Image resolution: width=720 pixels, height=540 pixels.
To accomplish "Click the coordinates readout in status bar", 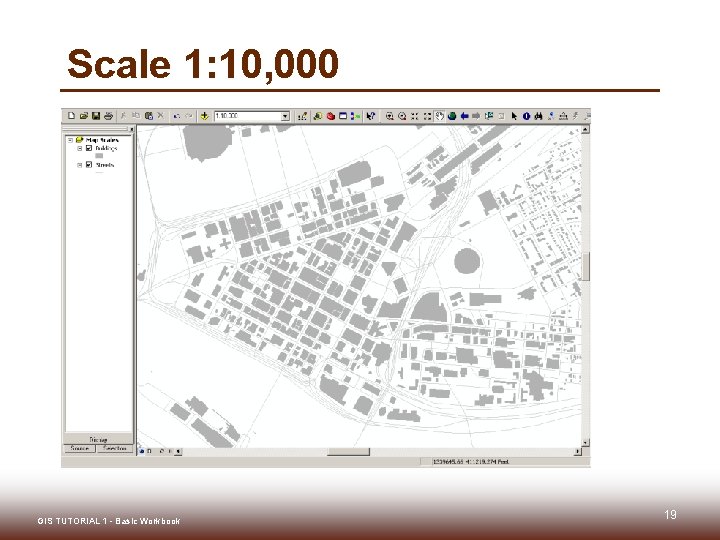I will [x=471, y=461].
